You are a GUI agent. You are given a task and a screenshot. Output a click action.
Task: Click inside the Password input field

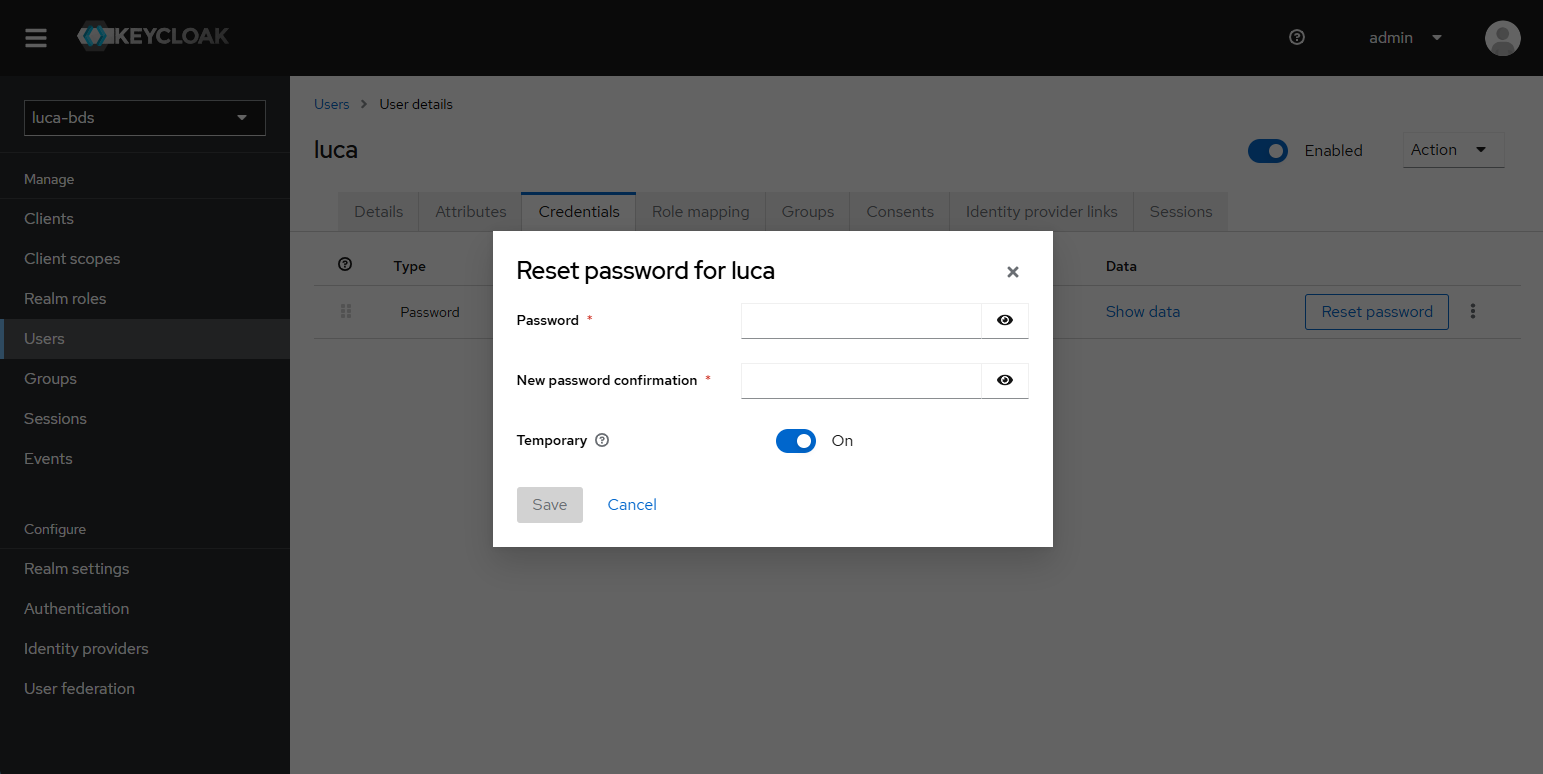[x=860, y=320]
